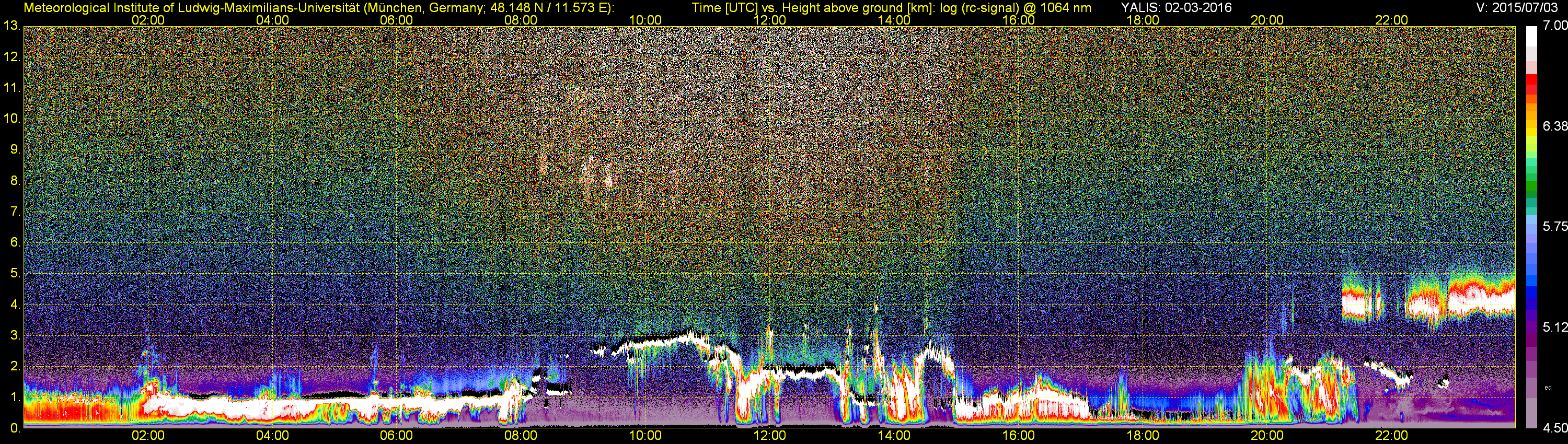Click the 10:00 label on top time axis
Viewport: 1568px width, 444px height.
(645, 20)
